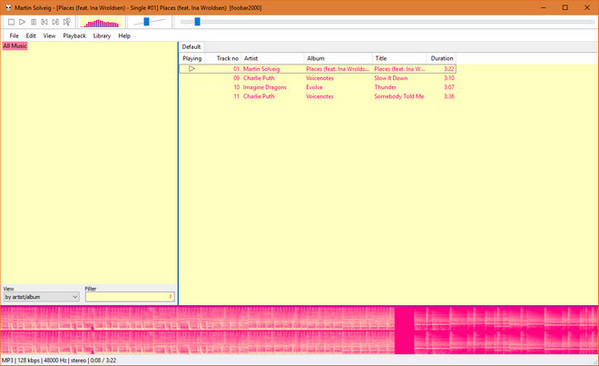Play a random track via toolbar icon
Viewport: 599px width, 366px height.
[x=67, y=22]
